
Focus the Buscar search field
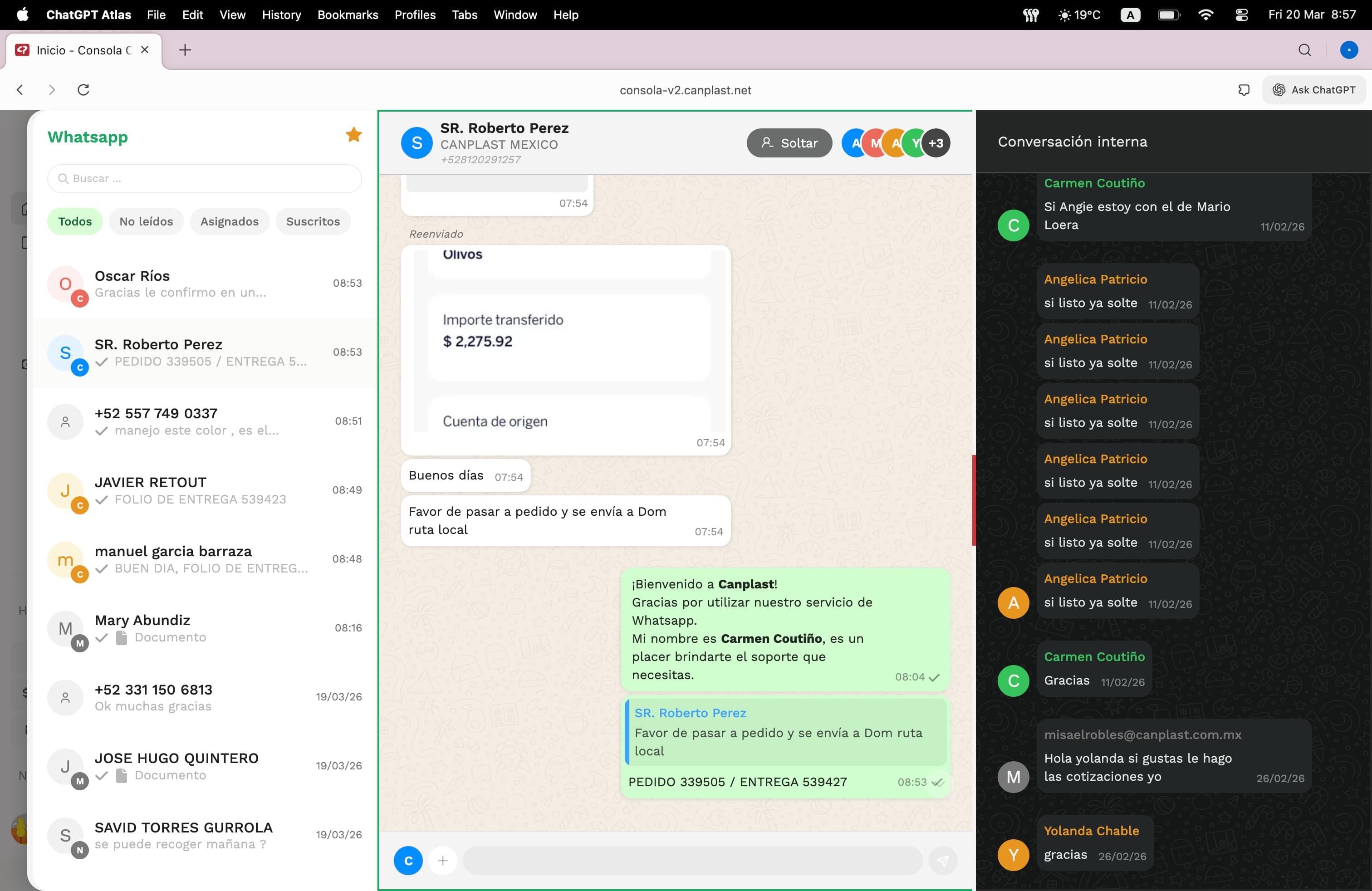205,179
